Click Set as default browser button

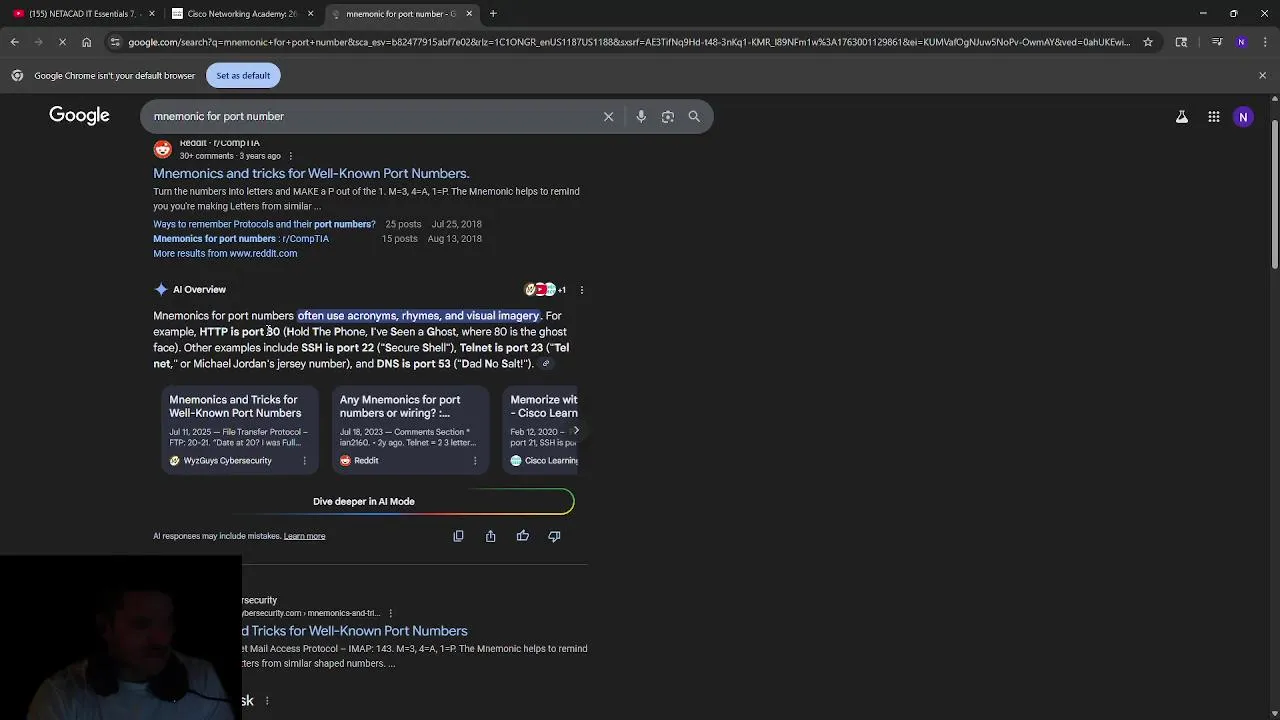click(243, 76)
